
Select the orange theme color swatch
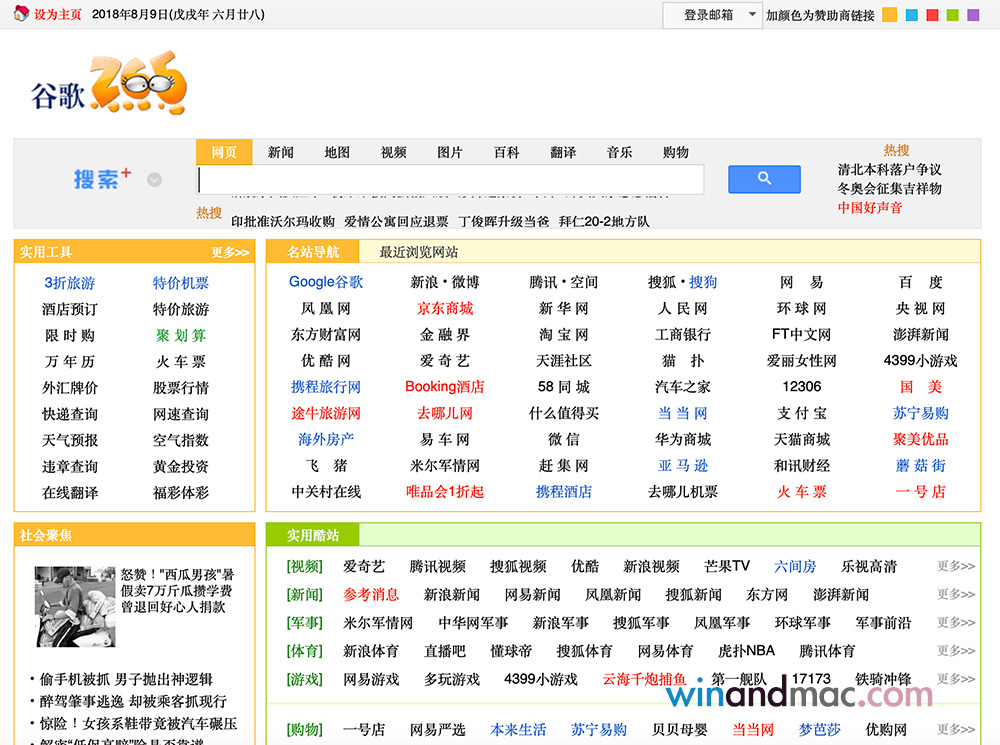pos(889,15)
